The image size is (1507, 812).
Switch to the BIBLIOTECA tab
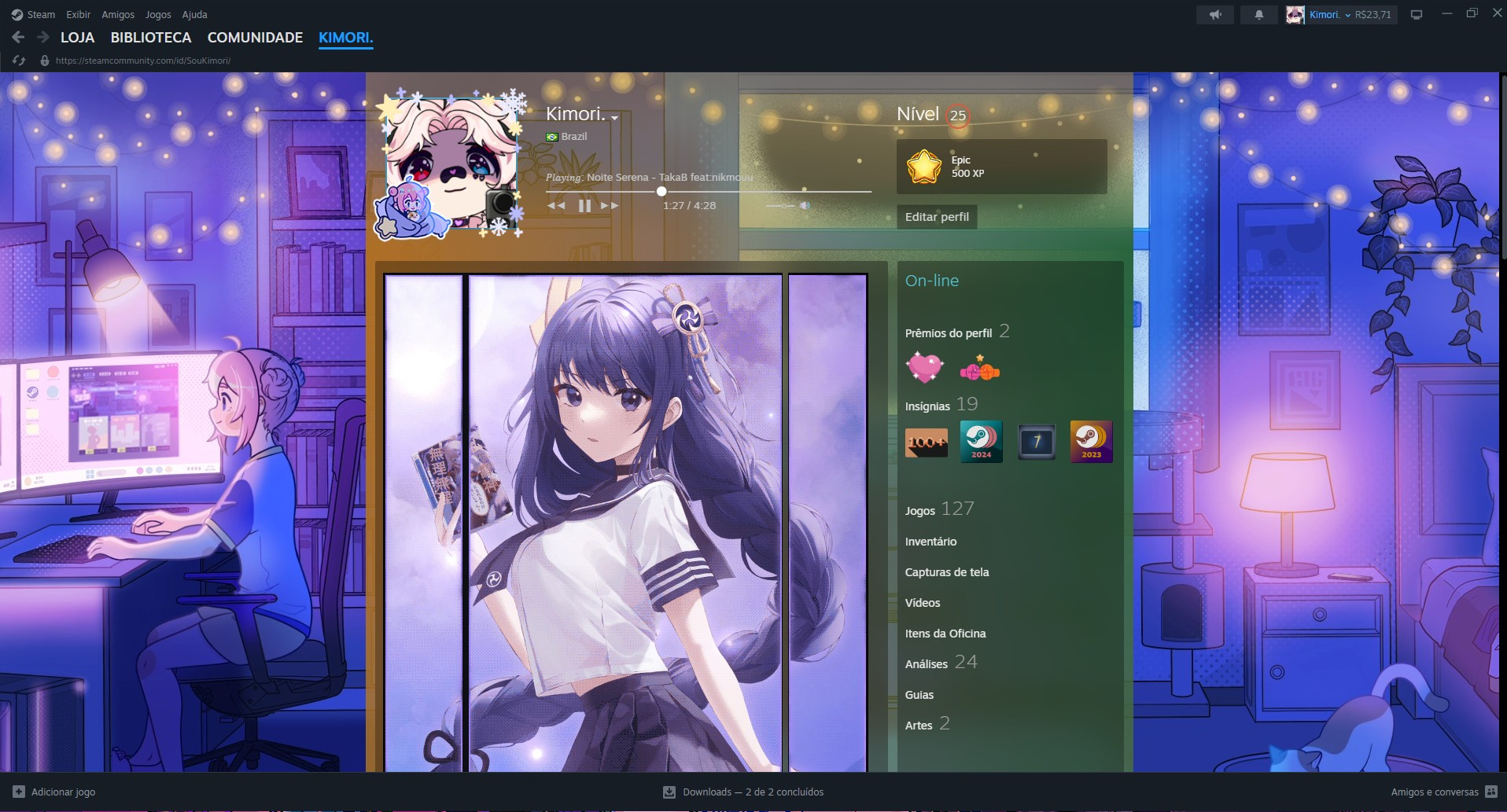click(151, 37)
